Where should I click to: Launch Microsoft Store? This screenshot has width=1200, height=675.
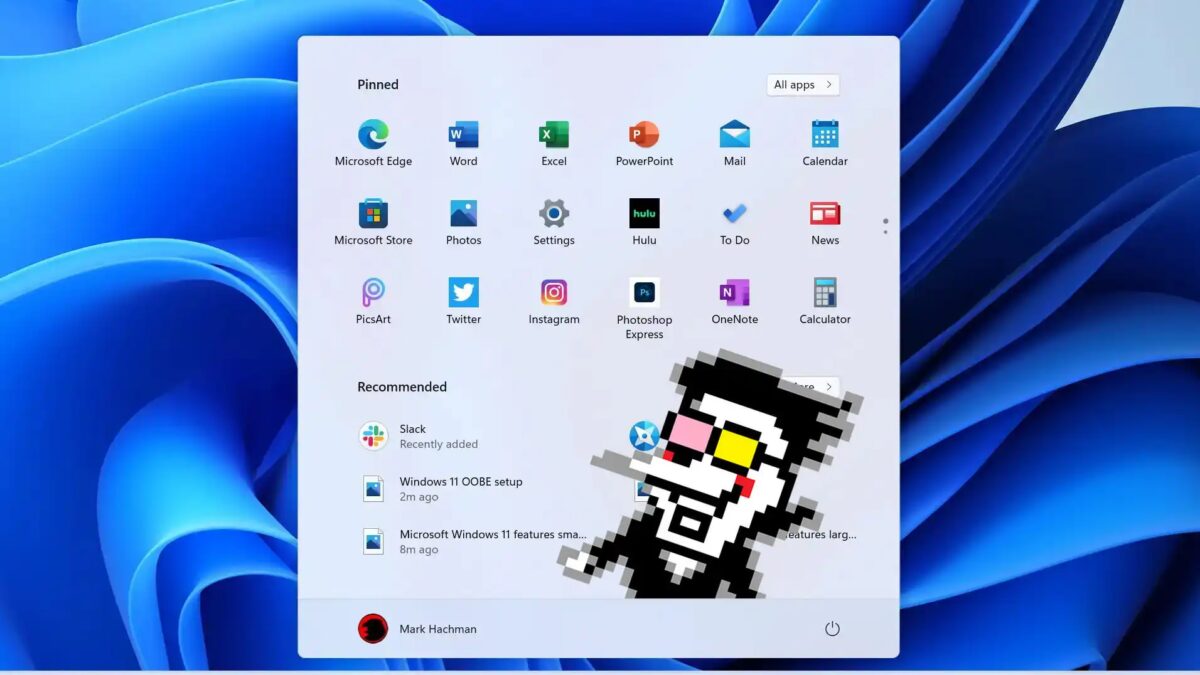click(x=372, y=214)
